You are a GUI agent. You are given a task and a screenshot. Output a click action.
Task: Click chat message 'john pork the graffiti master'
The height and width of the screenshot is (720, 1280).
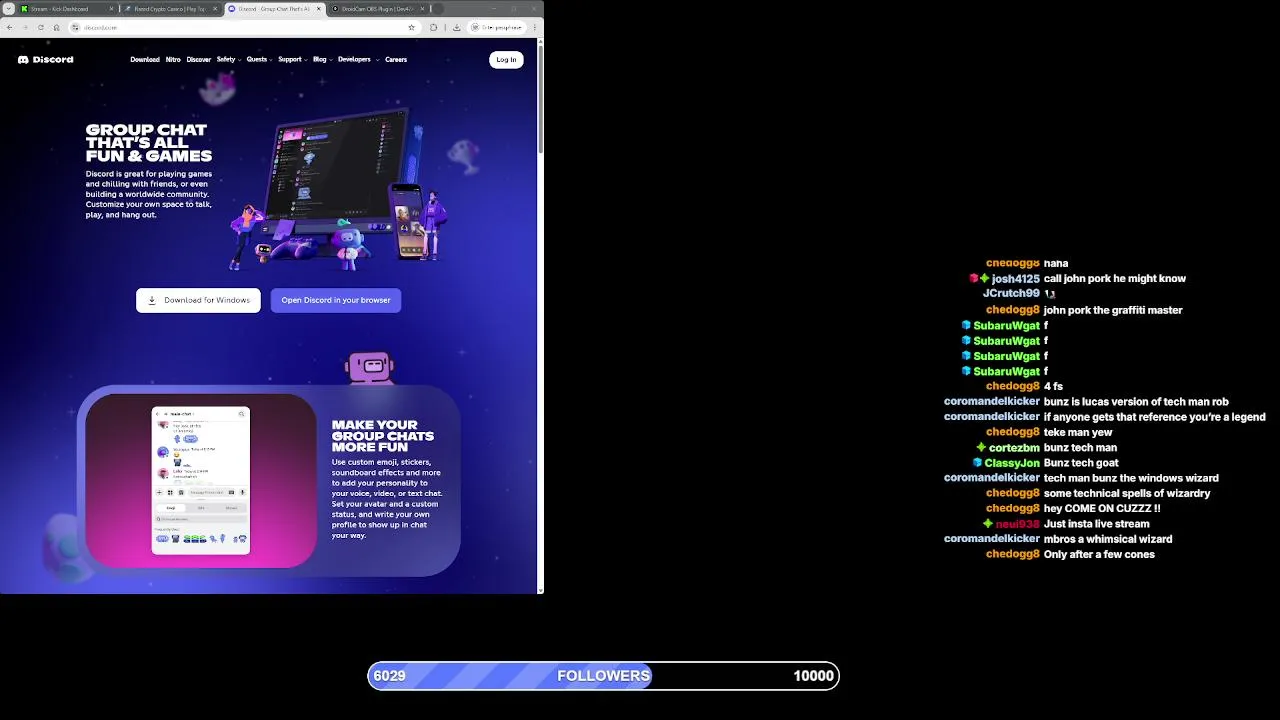[x=1113, y=310]
